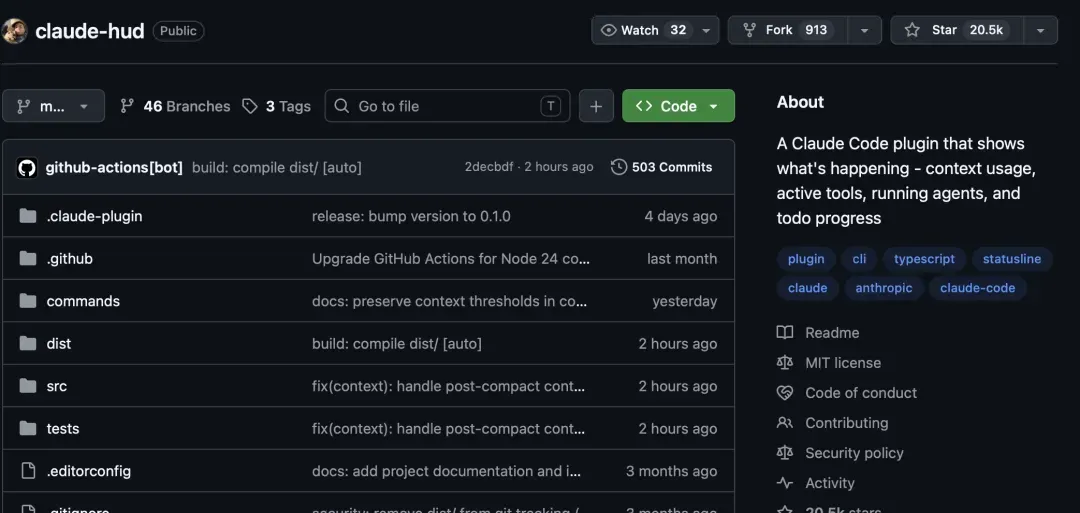The height and width of the screenshot is (513, 1080).
Task: Click the folder icon for .github
Action: (28, 259)
